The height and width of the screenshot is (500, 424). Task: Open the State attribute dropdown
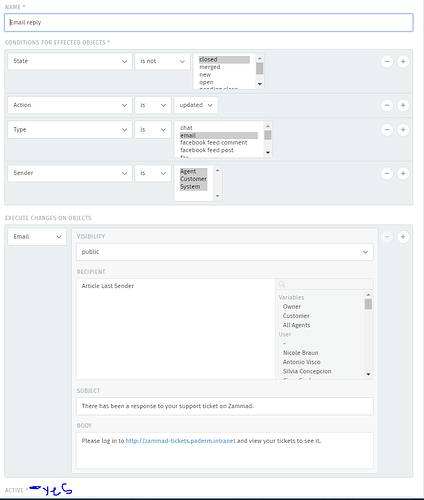(x=70, y=61)
